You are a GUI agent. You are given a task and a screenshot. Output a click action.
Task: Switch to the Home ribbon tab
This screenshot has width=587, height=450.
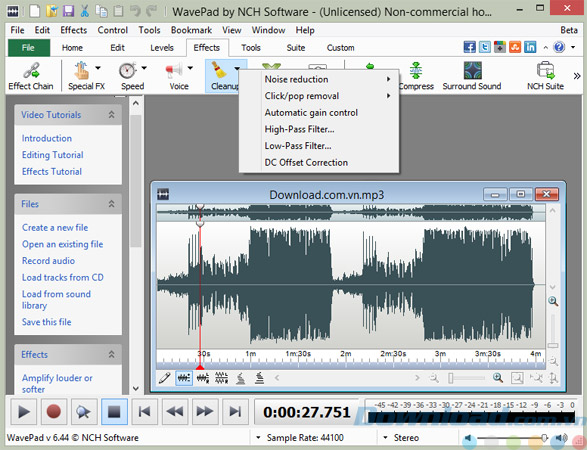coord(72,48)
